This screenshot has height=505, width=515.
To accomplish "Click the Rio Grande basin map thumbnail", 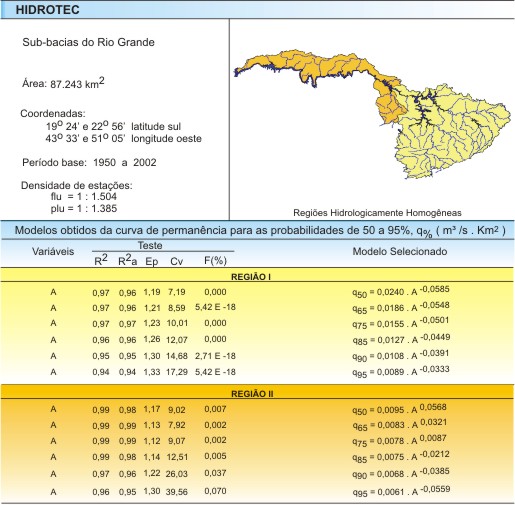I will (x=372, y=113).
